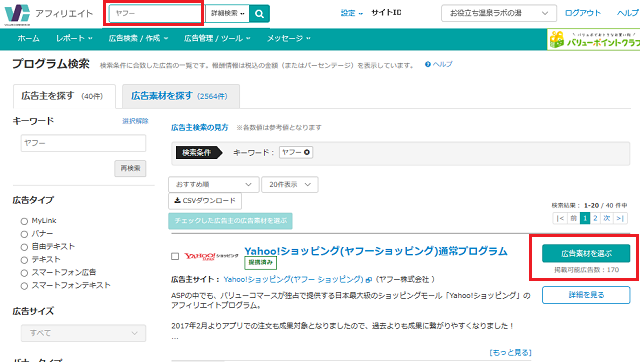640x362 pixels.
Task: Select the スマートフォンテキスト ad type
Action: [24, 286]
